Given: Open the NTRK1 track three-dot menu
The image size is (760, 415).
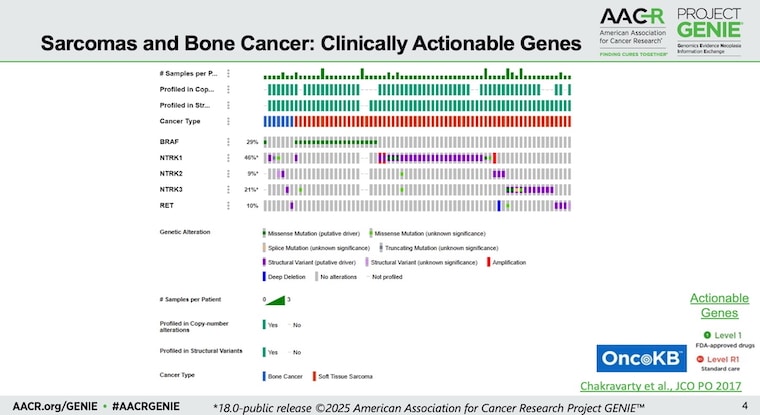Looking at the screenshot, I should pos(229,158).
